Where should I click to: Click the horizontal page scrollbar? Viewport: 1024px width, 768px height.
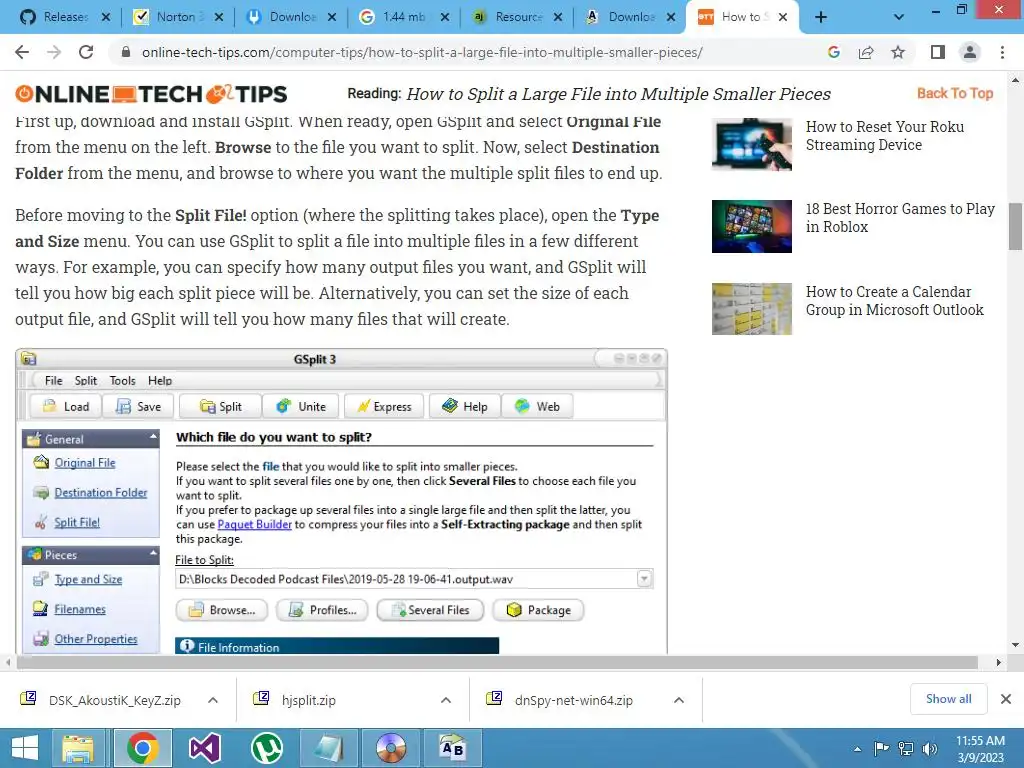(498, 662)
